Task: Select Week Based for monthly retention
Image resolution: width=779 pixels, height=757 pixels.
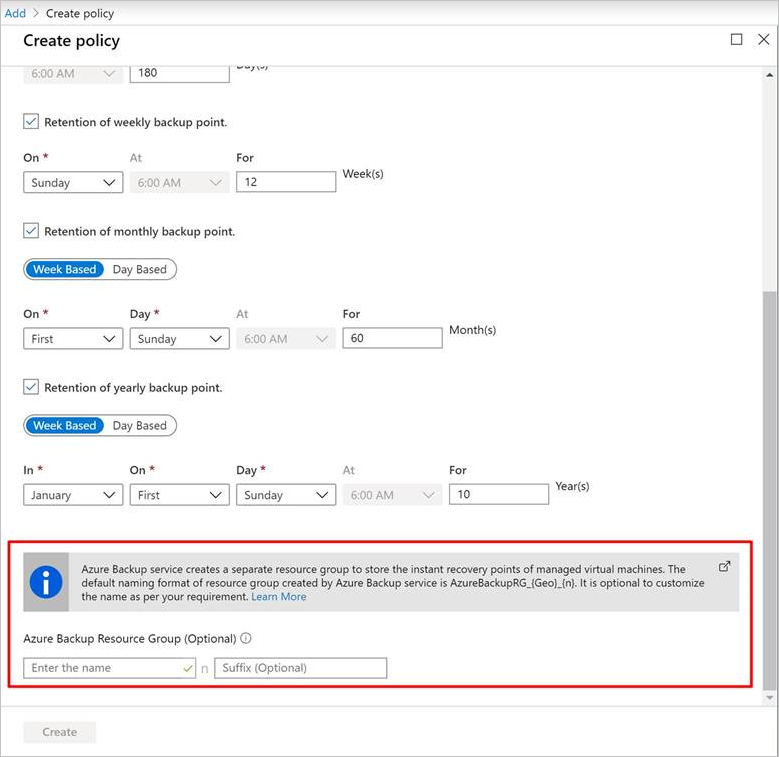Action: 65,269
